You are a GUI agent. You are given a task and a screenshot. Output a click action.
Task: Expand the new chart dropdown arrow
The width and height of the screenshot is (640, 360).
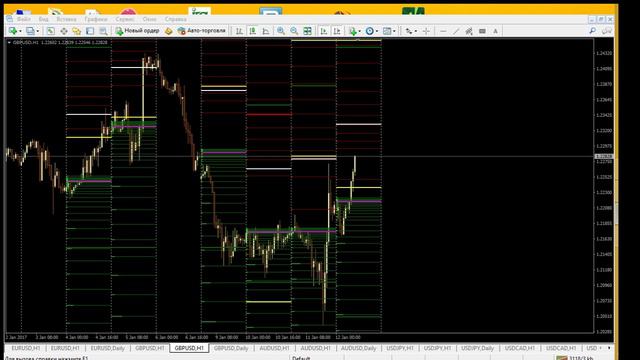pyautogui.click(x=20, y=31)
